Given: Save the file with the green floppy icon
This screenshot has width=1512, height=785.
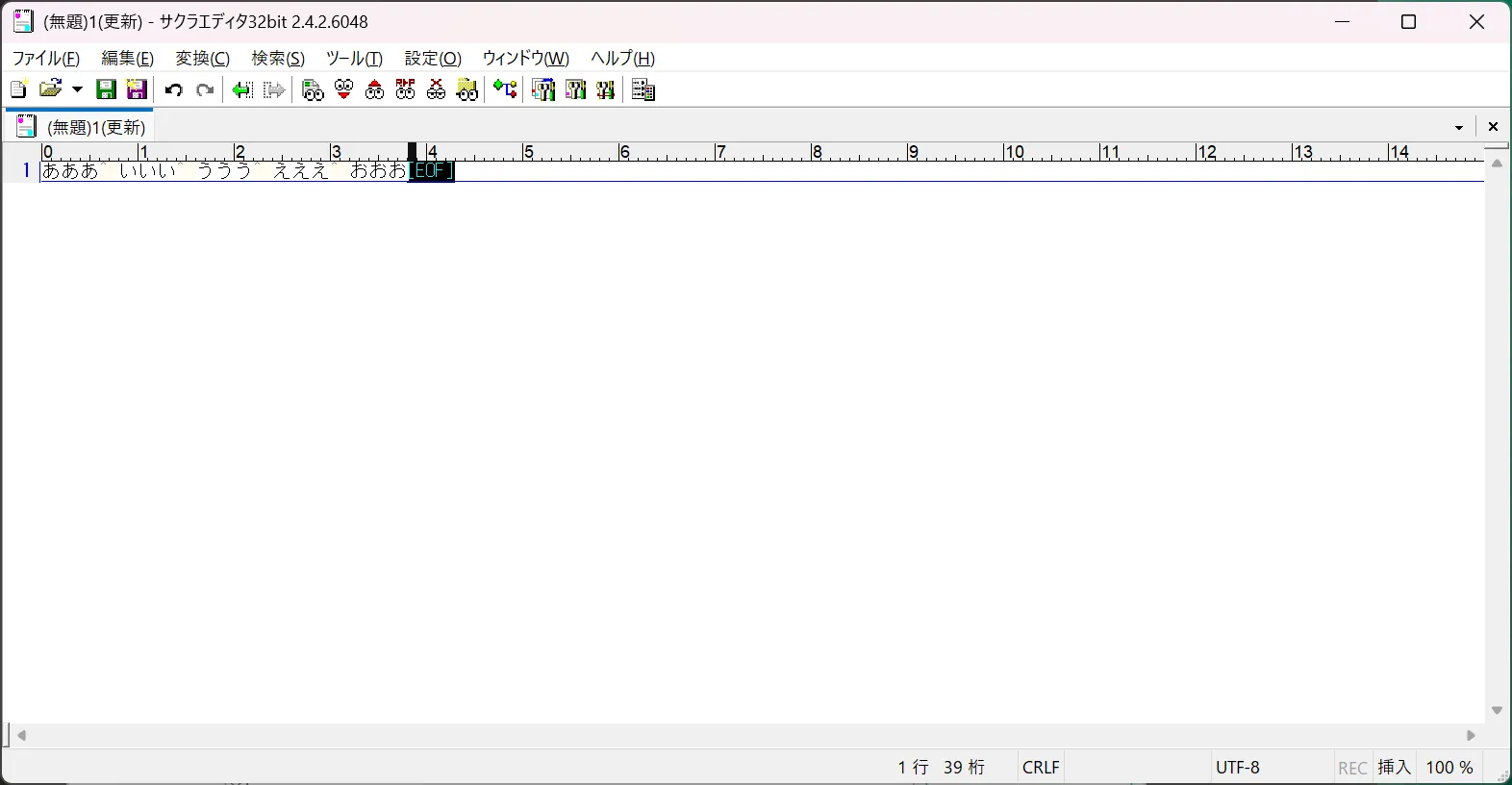Looking at the screenshot, I should pos(107,89).
